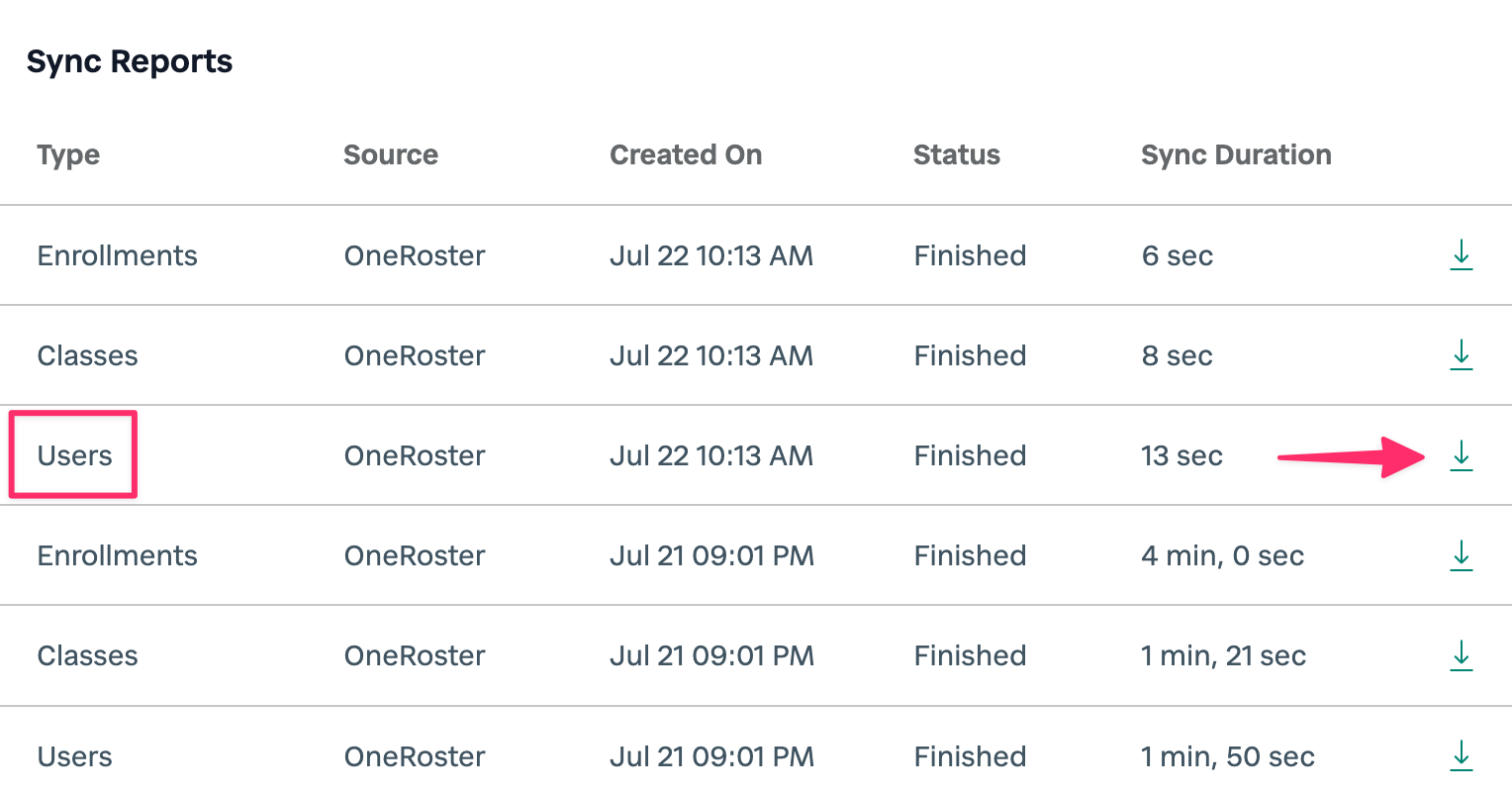The width and height of the screenshot is (1512, 796).
Task: Click Classes type in the Jul 22 row
Action: click(87, 355)
